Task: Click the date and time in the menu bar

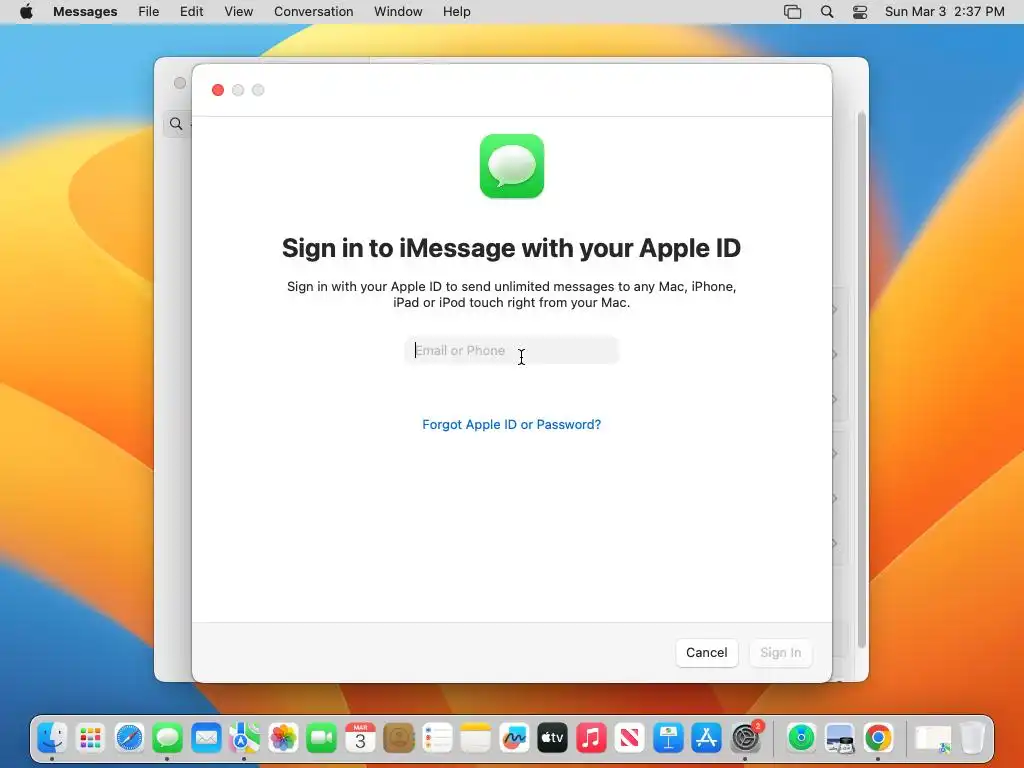Action: (x=944, y=12)
